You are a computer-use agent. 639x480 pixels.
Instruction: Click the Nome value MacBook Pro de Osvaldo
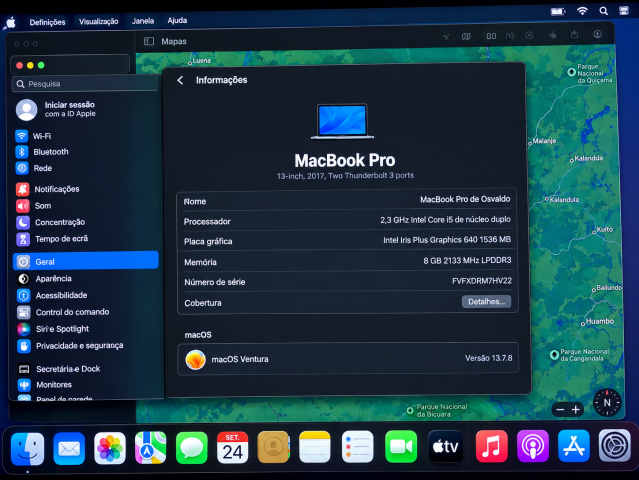click(465, 199)
